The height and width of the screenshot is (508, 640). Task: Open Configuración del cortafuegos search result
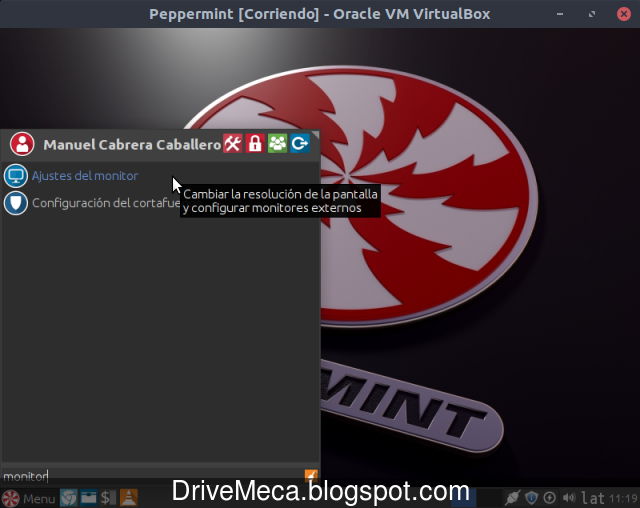click(x=160, y=203)
